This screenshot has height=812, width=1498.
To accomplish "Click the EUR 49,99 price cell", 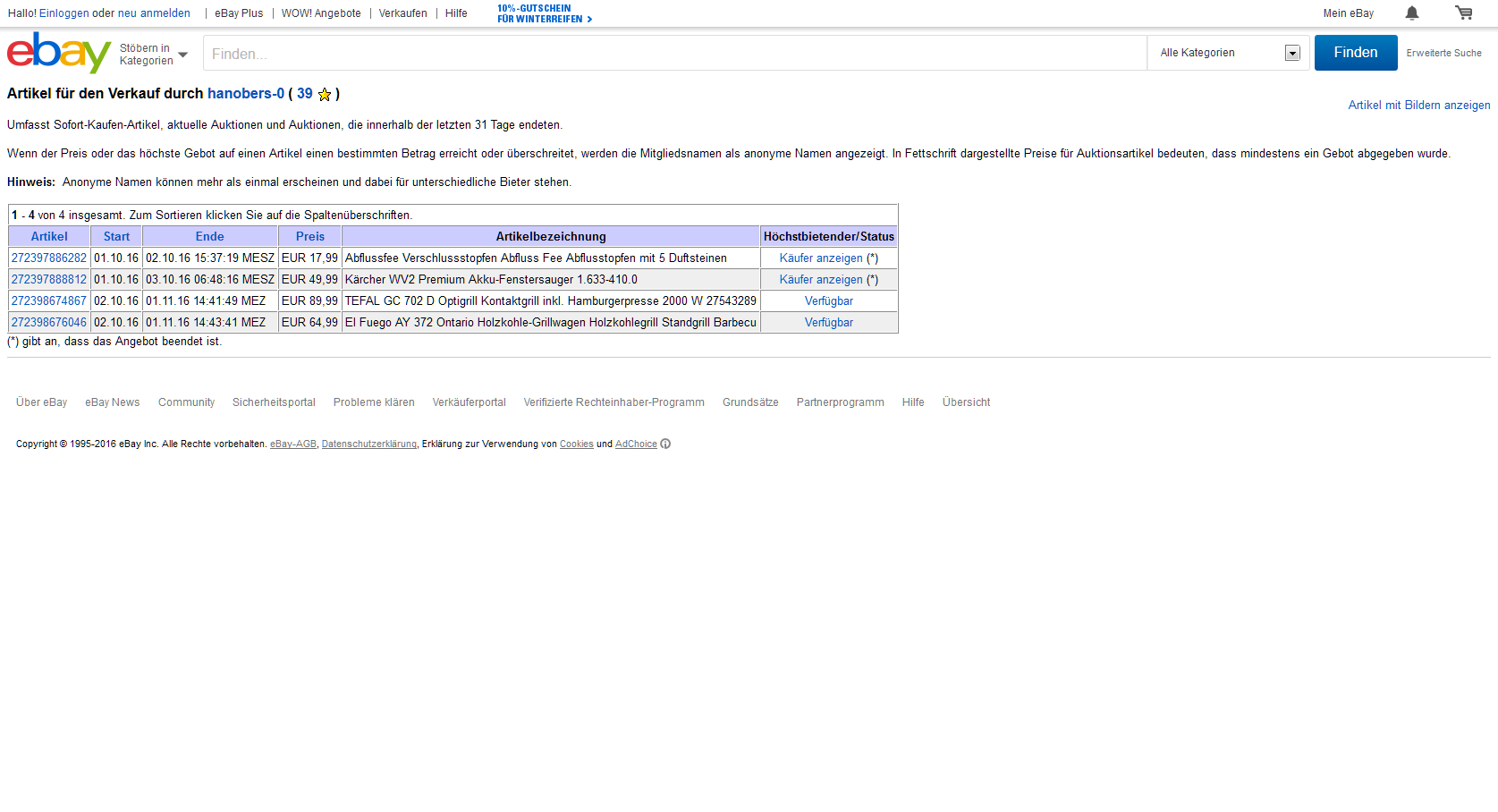I will tap(309, 279).
